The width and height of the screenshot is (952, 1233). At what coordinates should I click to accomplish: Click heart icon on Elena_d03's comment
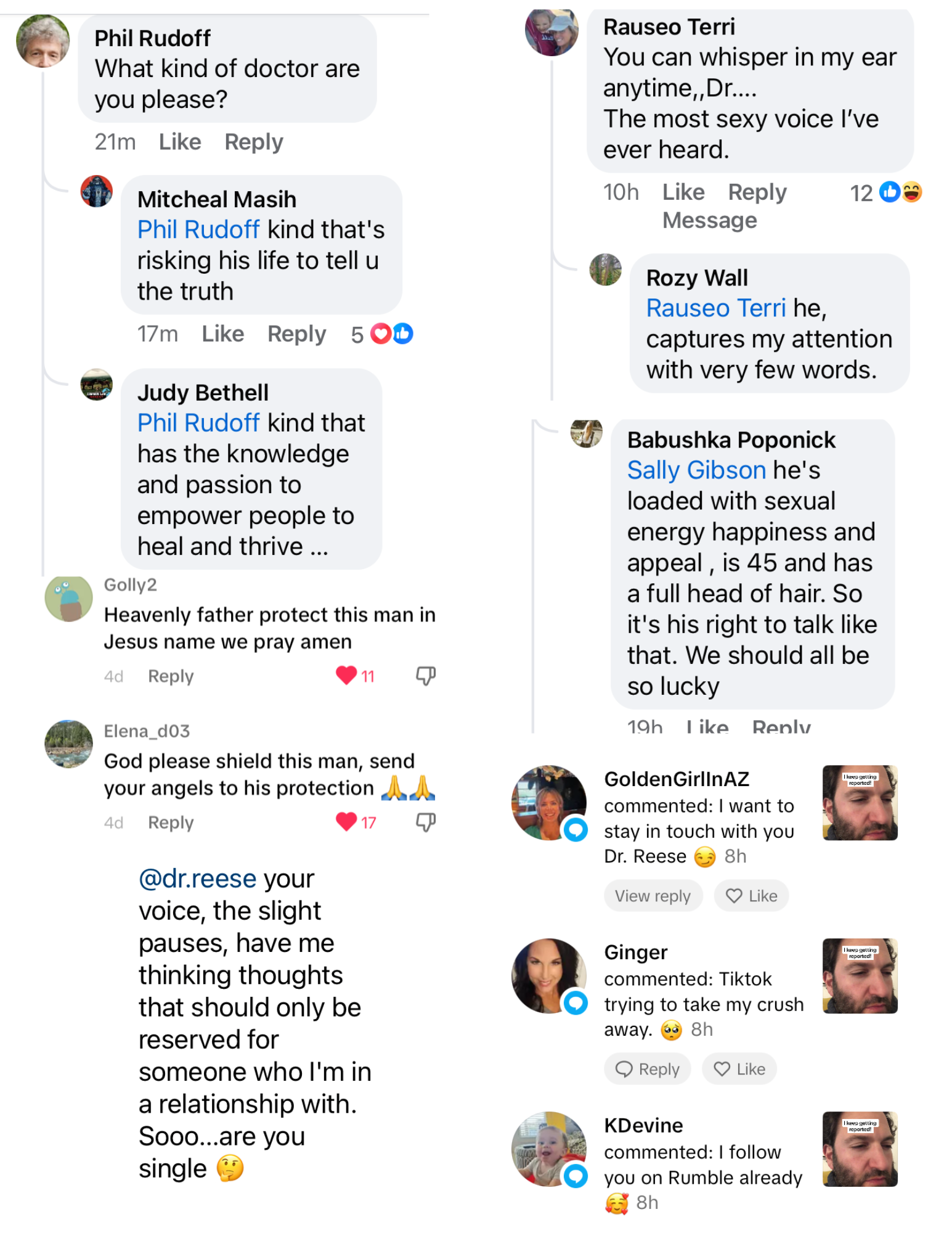pos(346,821)
